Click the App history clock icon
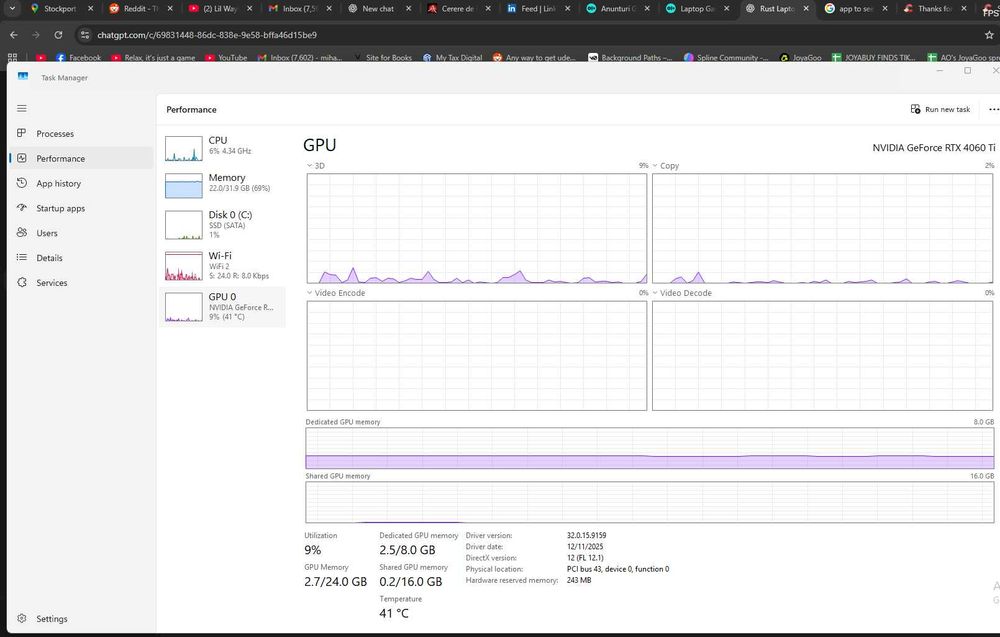Viewport: 1000px width, 637px height. [22, 183]
